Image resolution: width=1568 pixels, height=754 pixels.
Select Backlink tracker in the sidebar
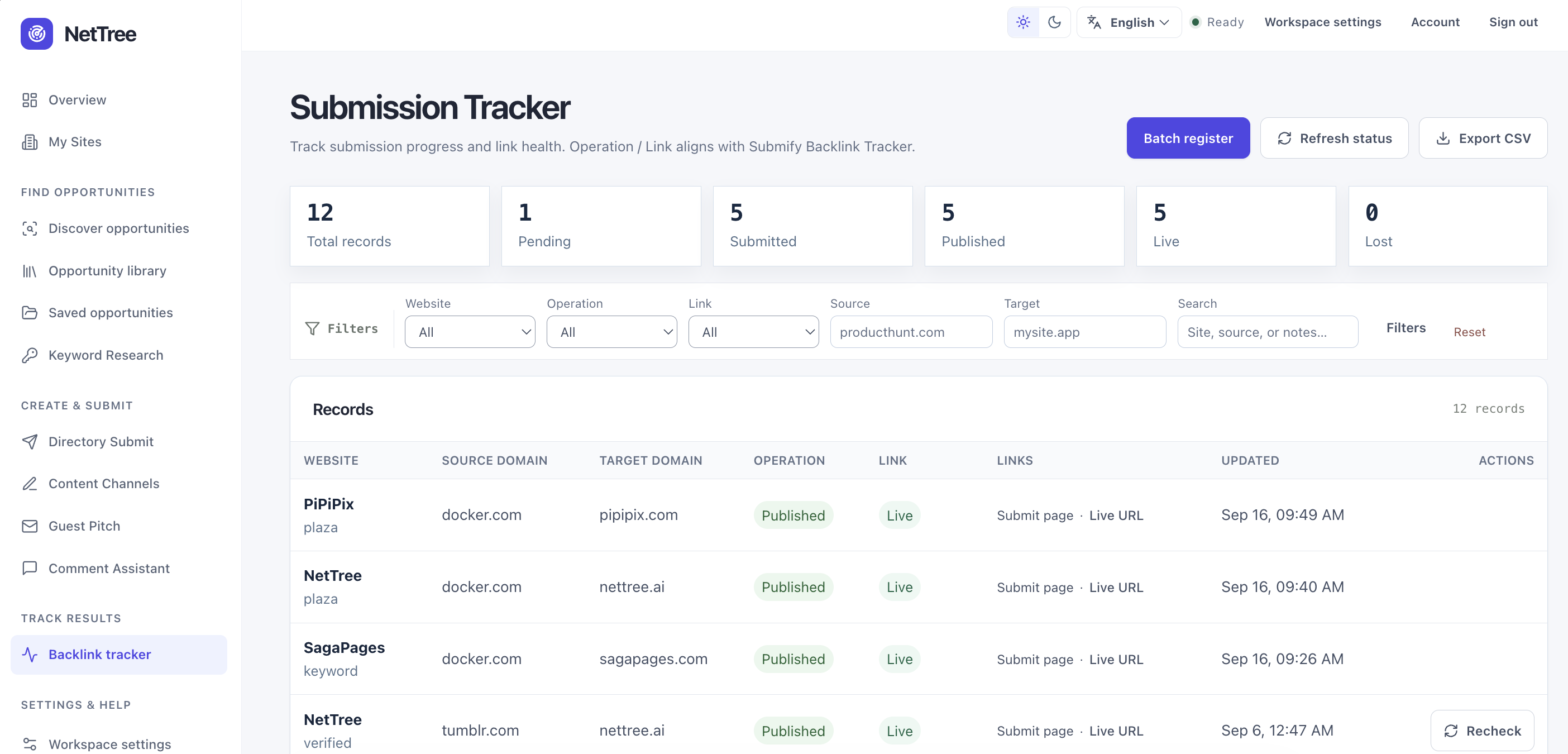[119, 655]
